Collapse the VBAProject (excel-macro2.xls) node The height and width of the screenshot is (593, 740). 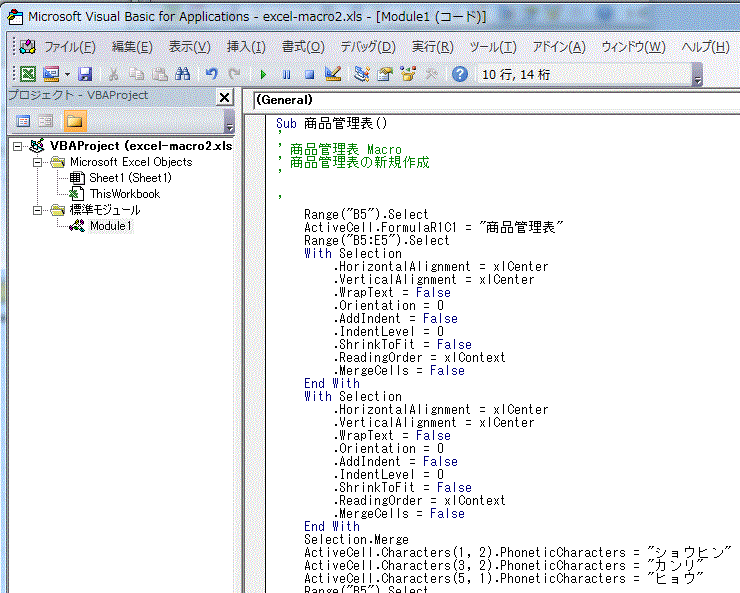(17, 146)
